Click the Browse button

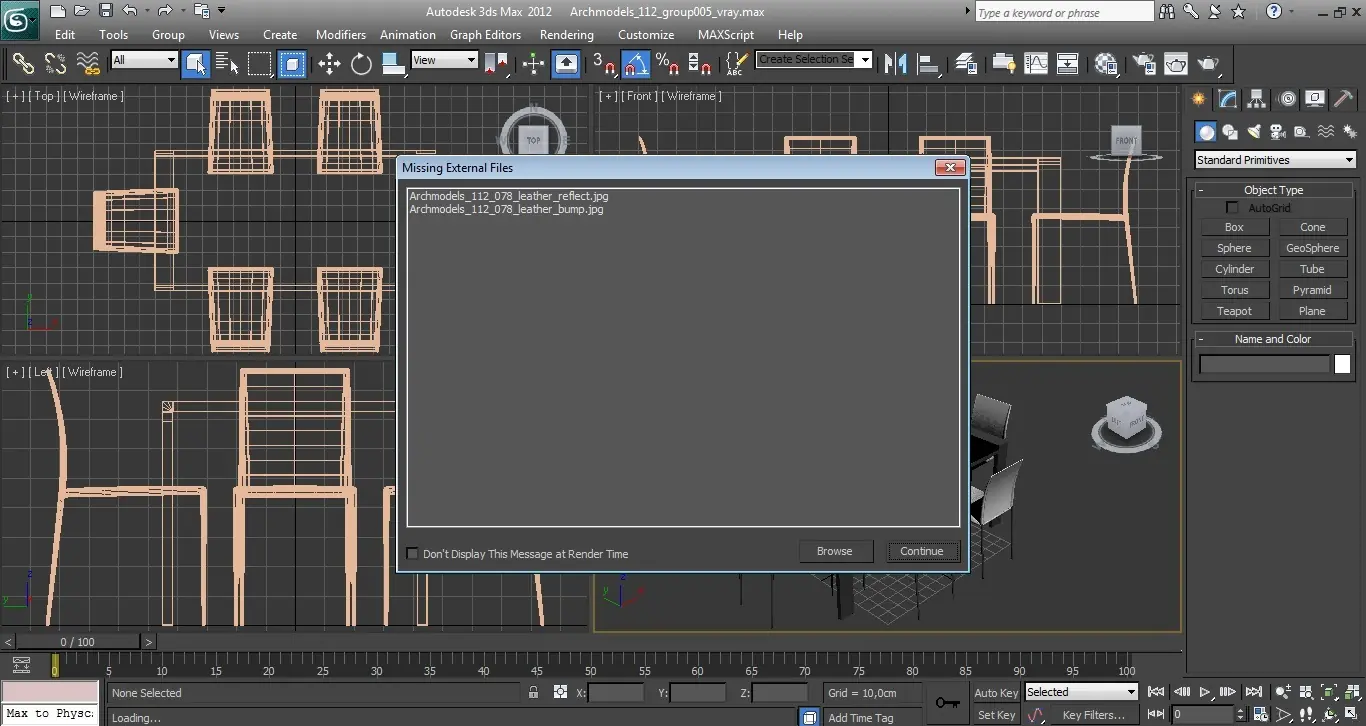[835, 551]
